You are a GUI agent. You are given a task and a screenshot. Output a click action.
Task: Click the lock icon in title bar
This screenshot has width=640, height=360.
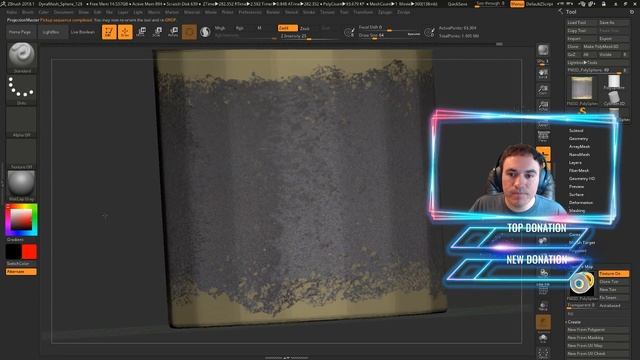[x=603, y=4]
